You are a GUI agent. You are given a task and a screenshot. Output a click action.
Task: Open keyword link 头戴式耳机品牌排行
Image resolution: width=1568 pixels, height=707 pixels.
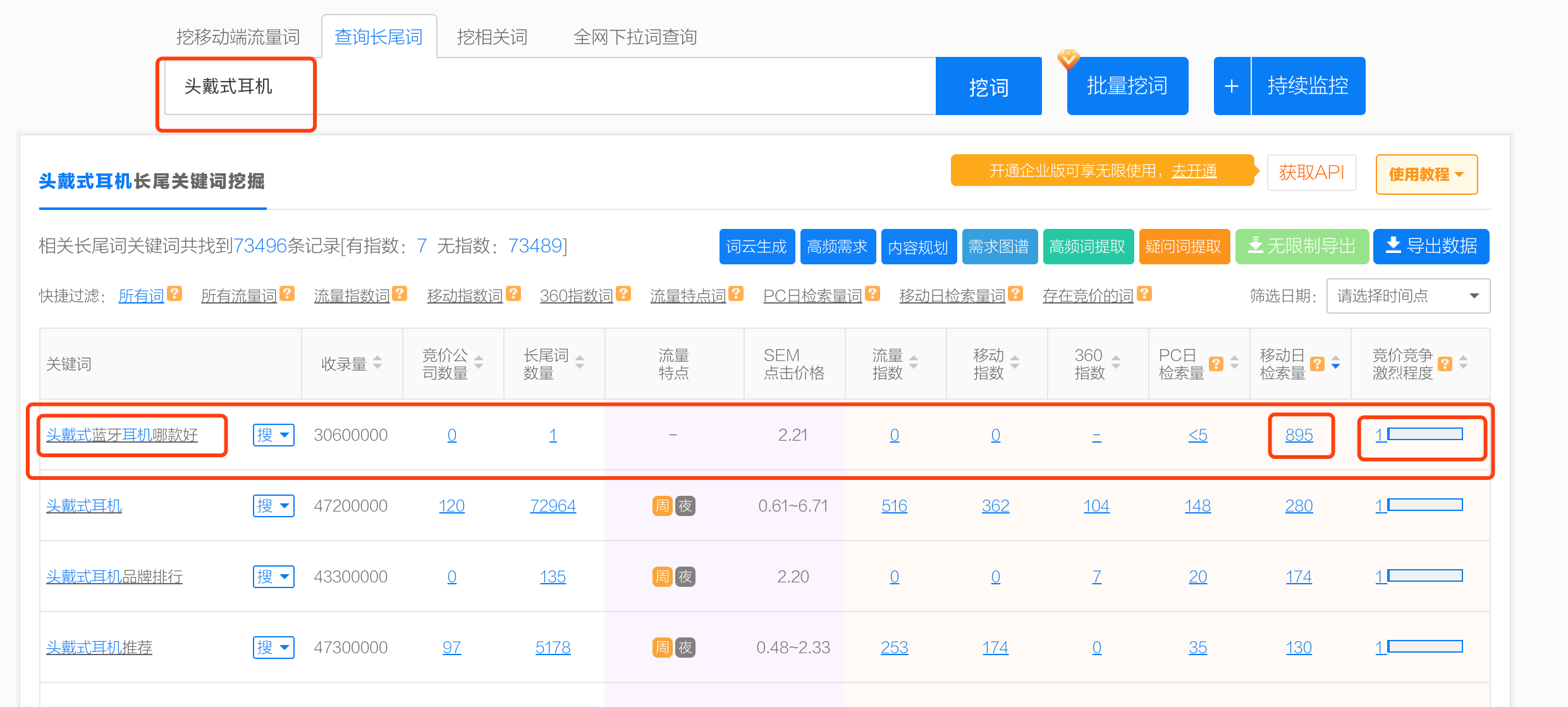click(114, 577)
